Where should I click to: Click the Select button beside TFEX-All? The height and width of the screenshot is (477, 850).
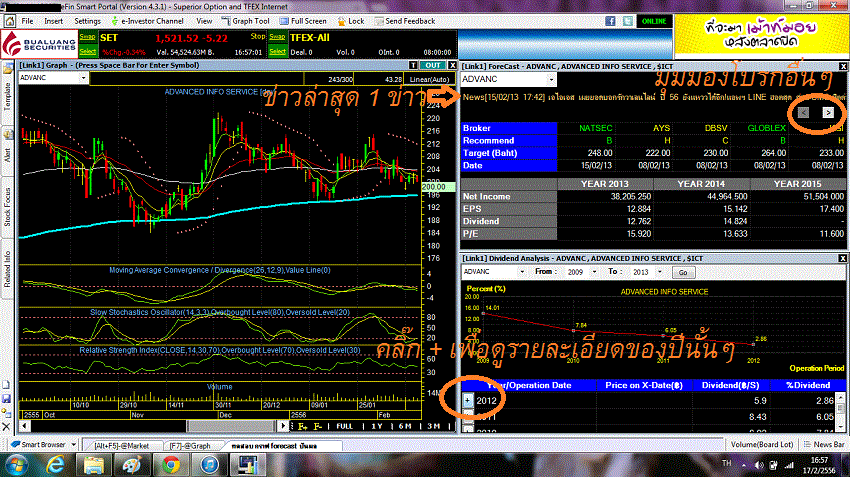click(x=278, y=51)
